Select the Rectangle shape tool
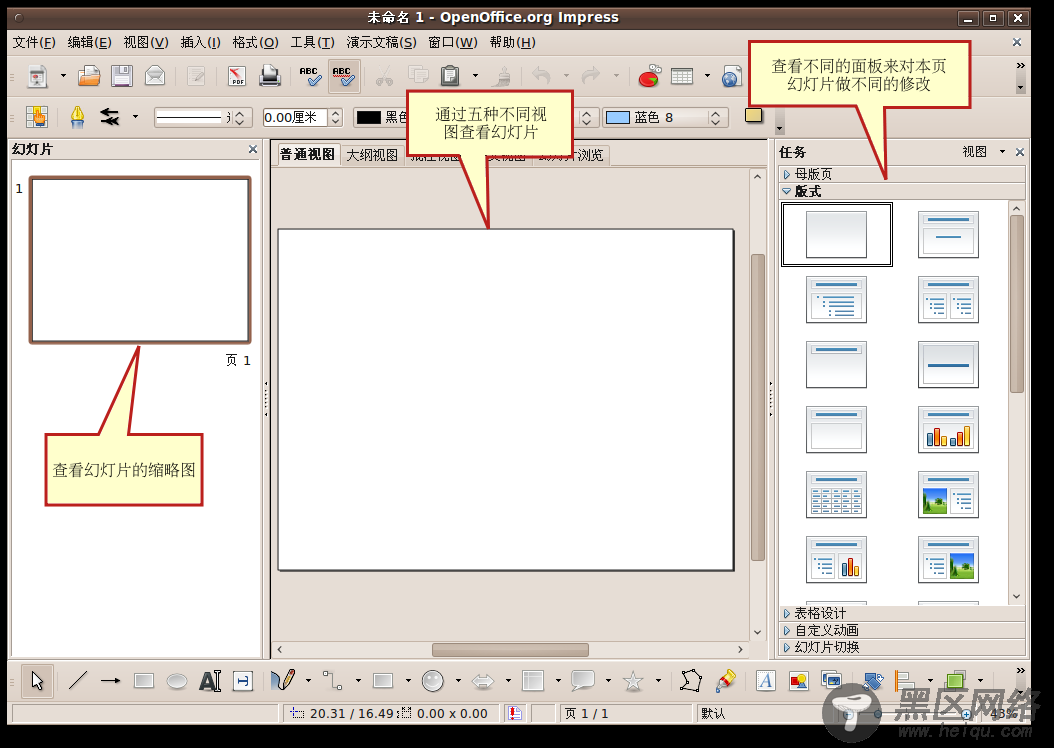Image resolution: width=1054 pixels, height=748 pixels. [x=144, y=681]
